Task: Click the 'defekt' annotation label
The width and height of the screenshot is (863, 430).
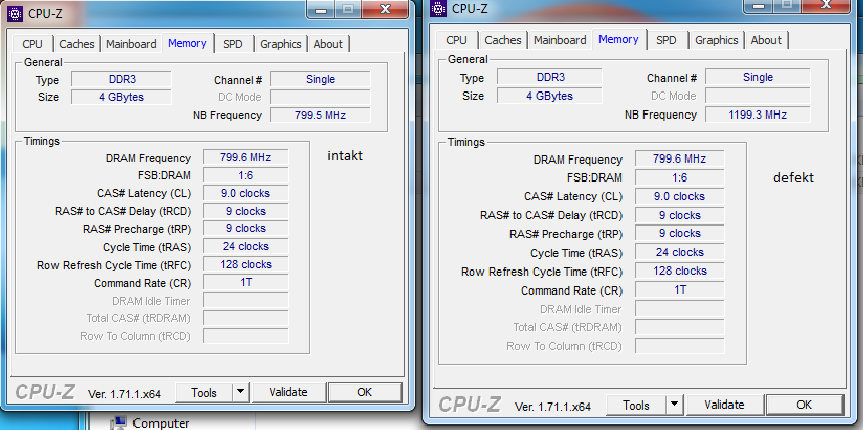Action: coord(793,178)
